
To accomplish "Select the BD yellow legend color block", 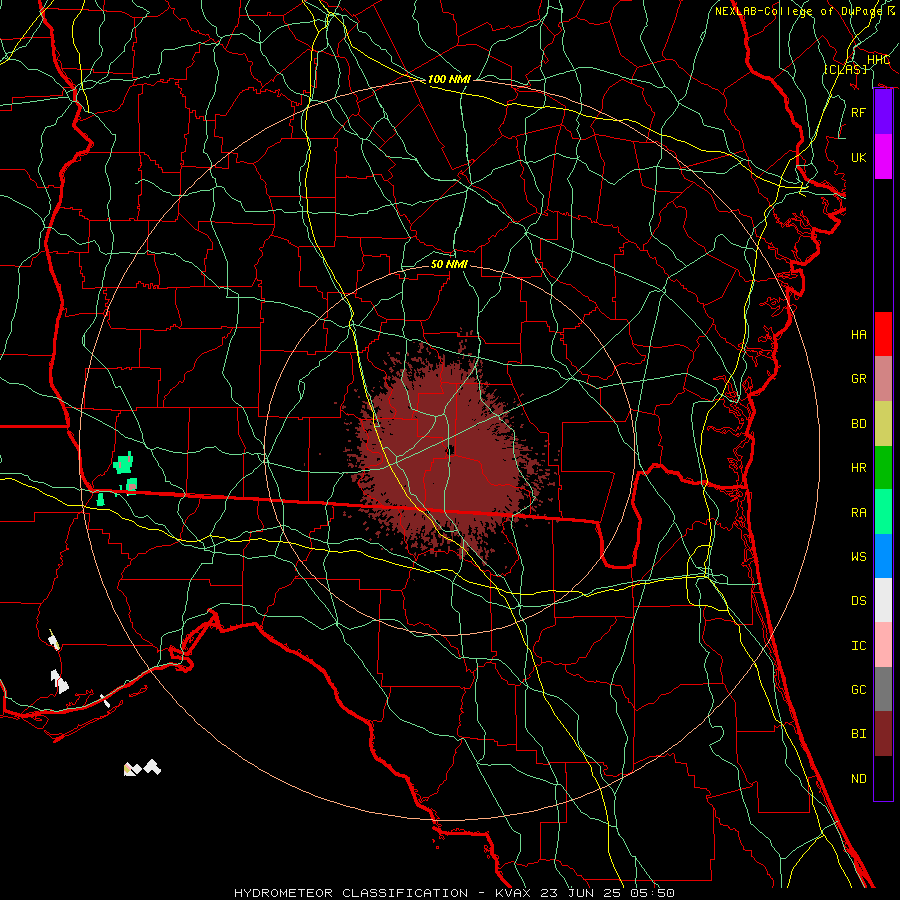I will point(883,424).
